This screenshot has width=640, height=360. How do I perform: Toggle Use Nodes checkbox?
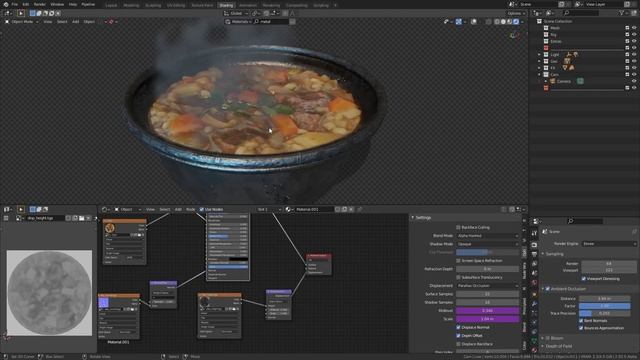[x=202, y=209]
